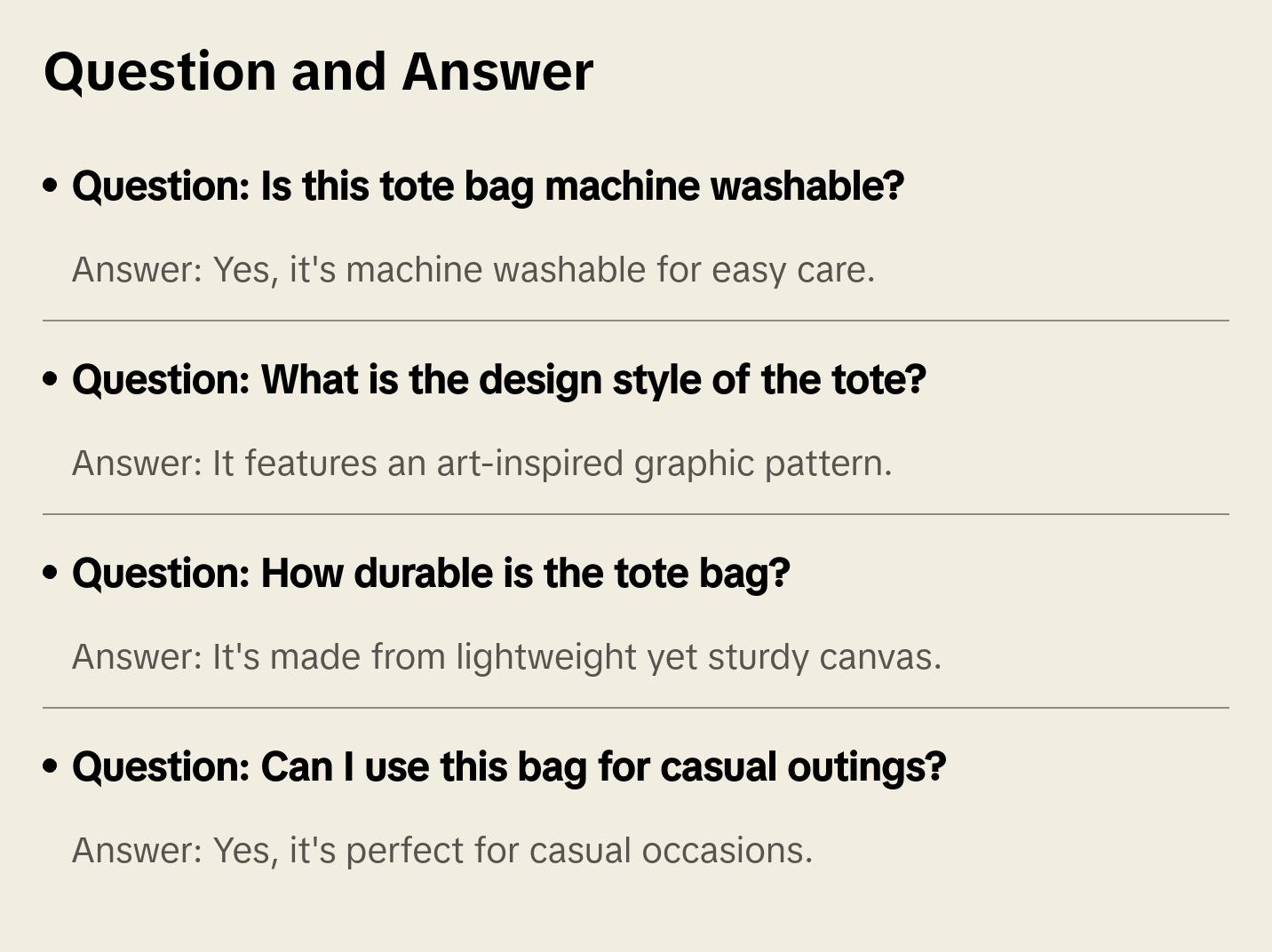Select the art-inspired graphic pattern answer
Screen dimensions: 1272x952
481,464
